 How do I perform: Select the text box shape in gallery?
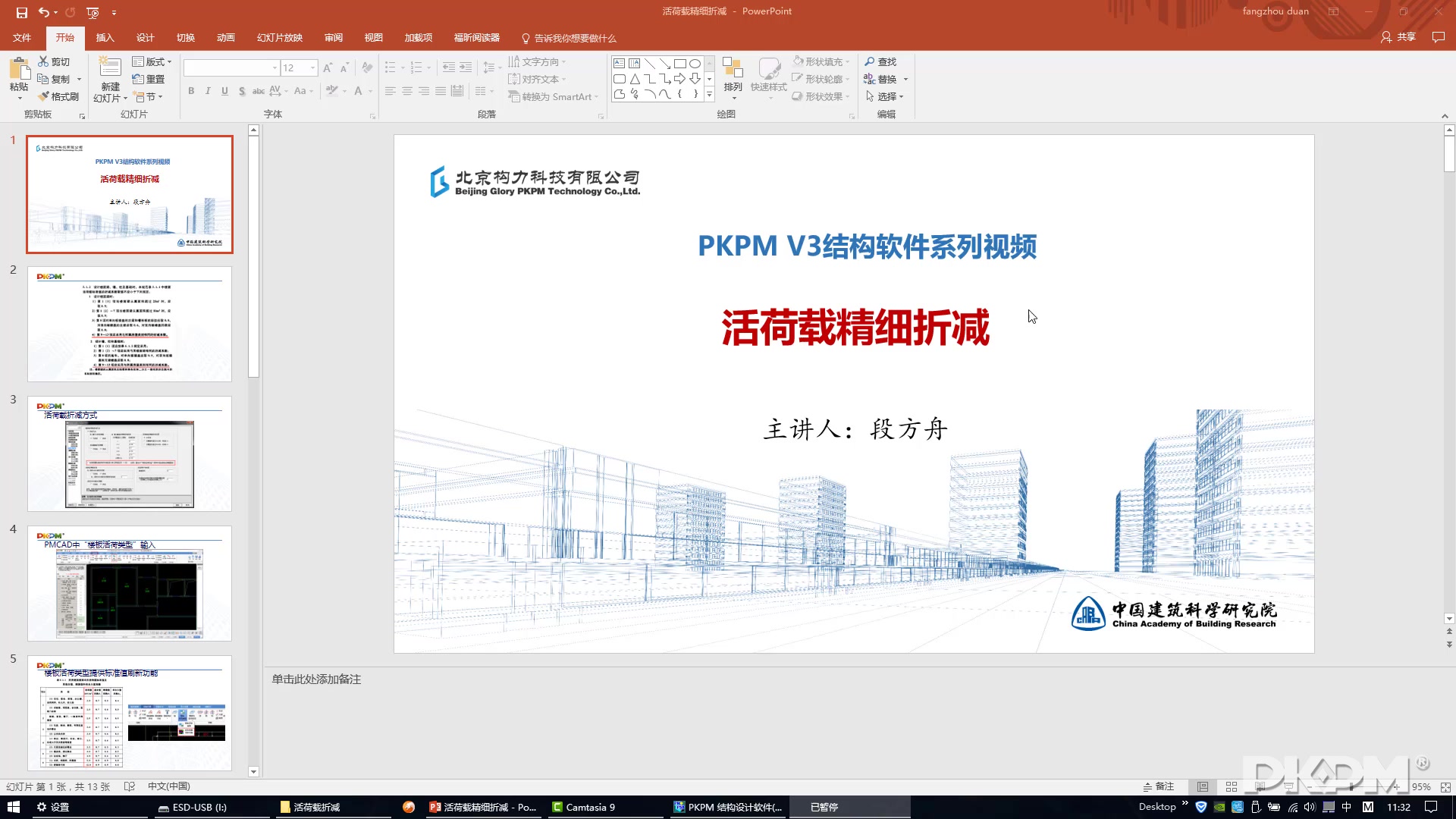620,64
